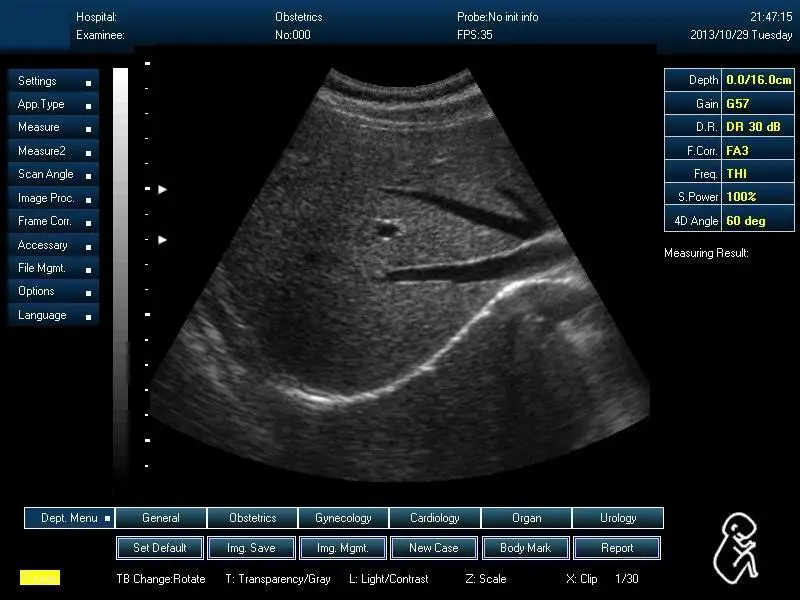The image size is (800, 600).
Task: Click the lower focus marker arrow
Action: (162, 239)
